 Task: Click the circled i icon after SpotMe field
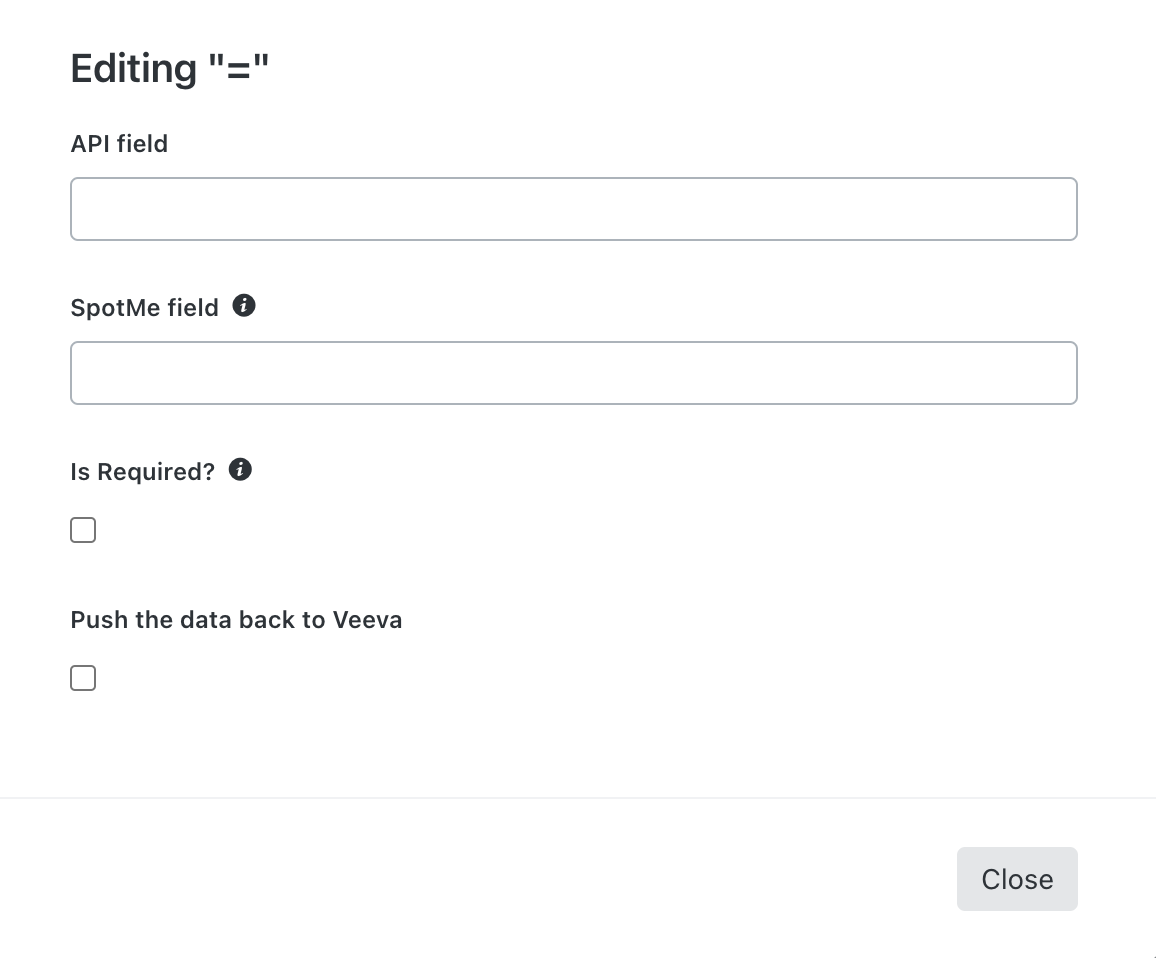244,305
